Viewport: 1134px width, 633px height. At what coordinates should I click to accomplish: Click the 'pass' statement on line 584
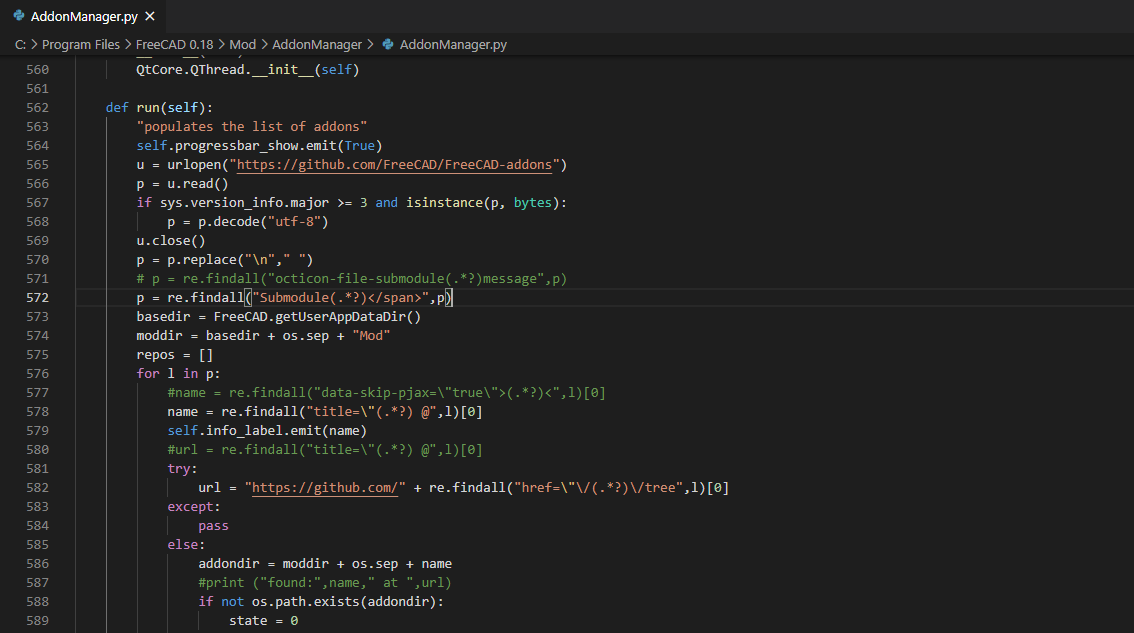click(213, 526)
